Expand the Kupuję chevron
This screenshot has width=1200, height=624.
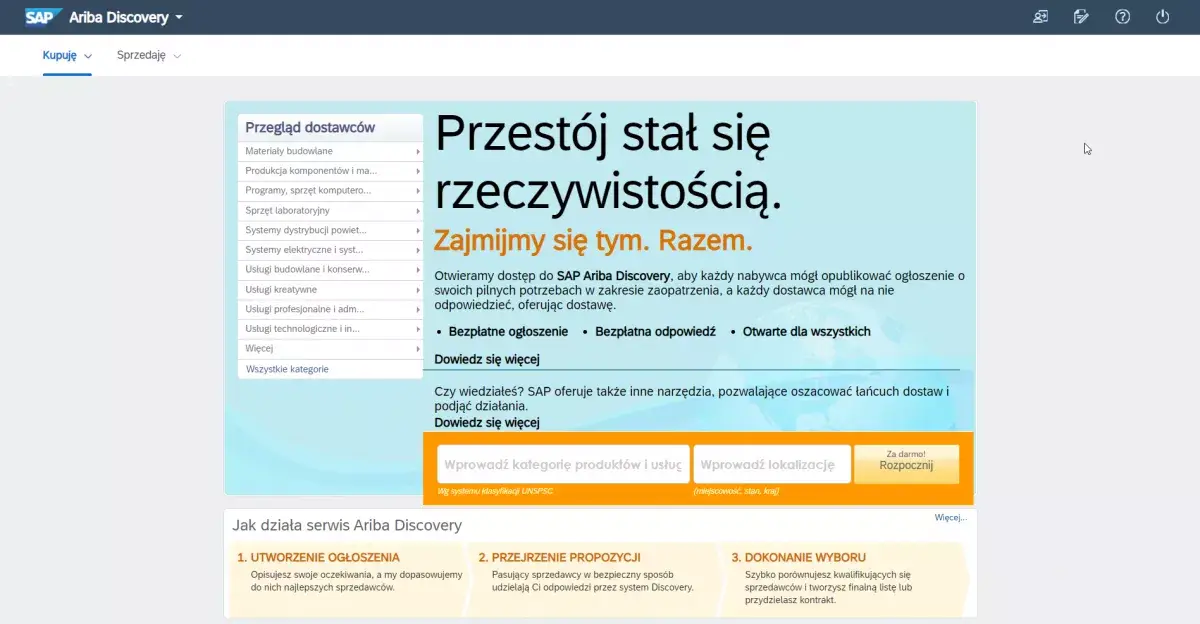point(88,56)
